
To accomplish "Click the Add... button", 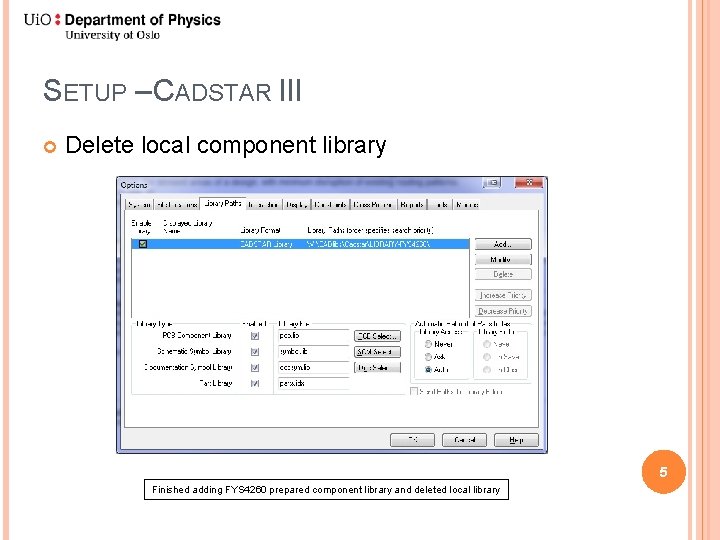I will 503,244.
